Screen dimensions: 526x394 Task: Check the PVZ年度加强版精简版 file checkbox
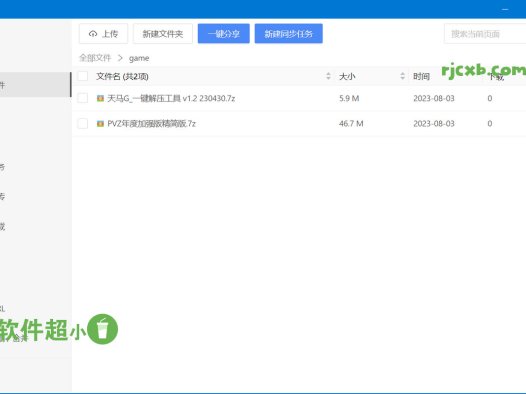pos(83,123)
